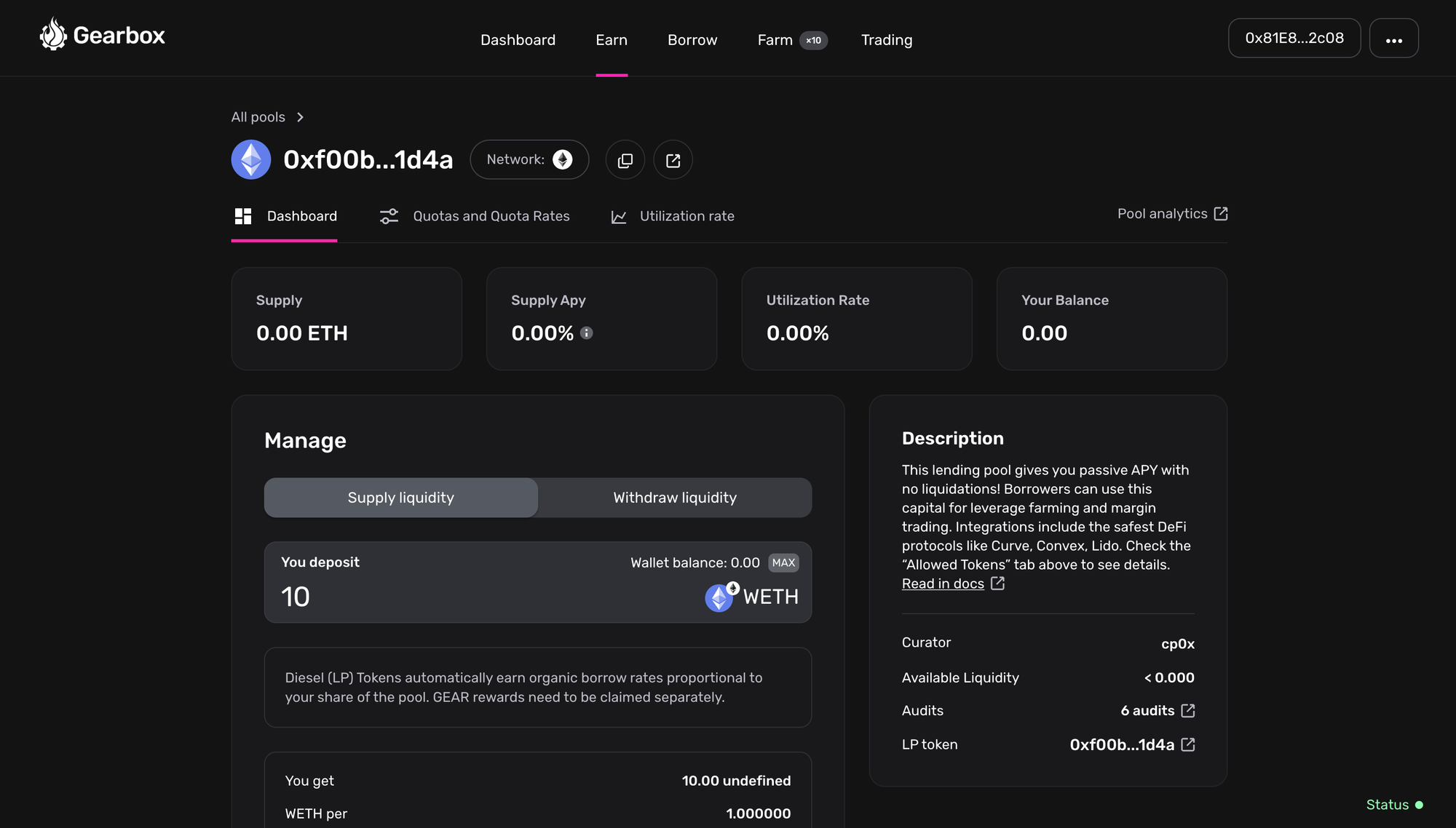
Task: Click the All pools breadcrumb chevron
Action: (300, 117)
